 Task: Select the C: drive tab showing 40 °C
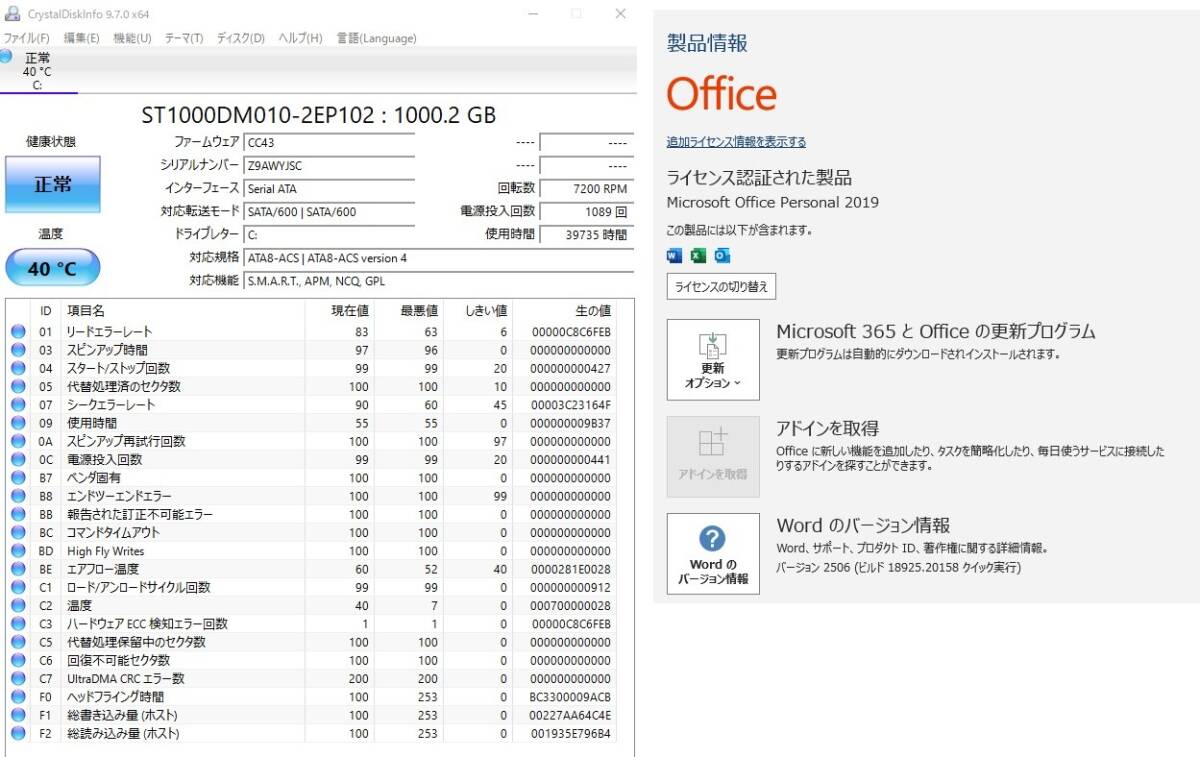pos(38,71)
